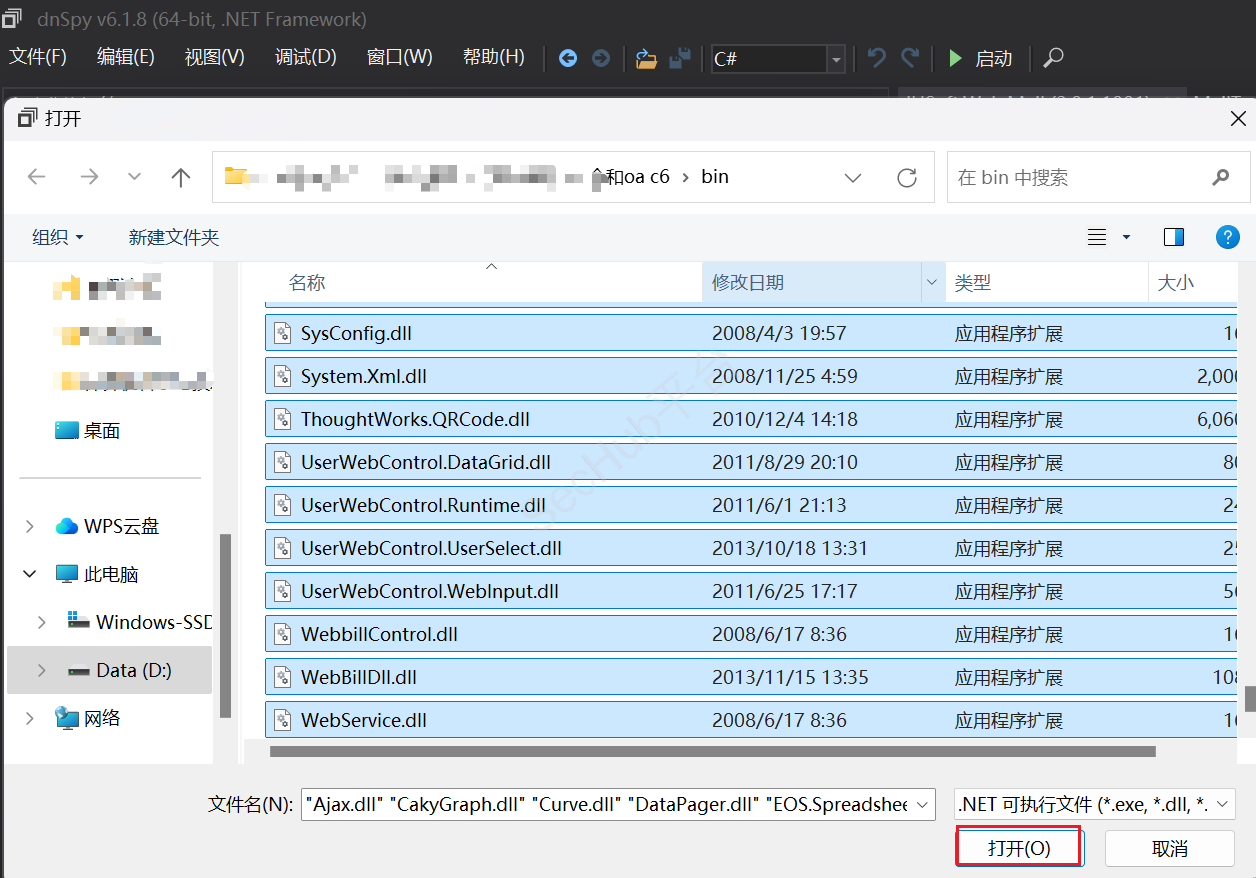Select the 此电脑 computer icon
1256x878 pixels.
67,574
